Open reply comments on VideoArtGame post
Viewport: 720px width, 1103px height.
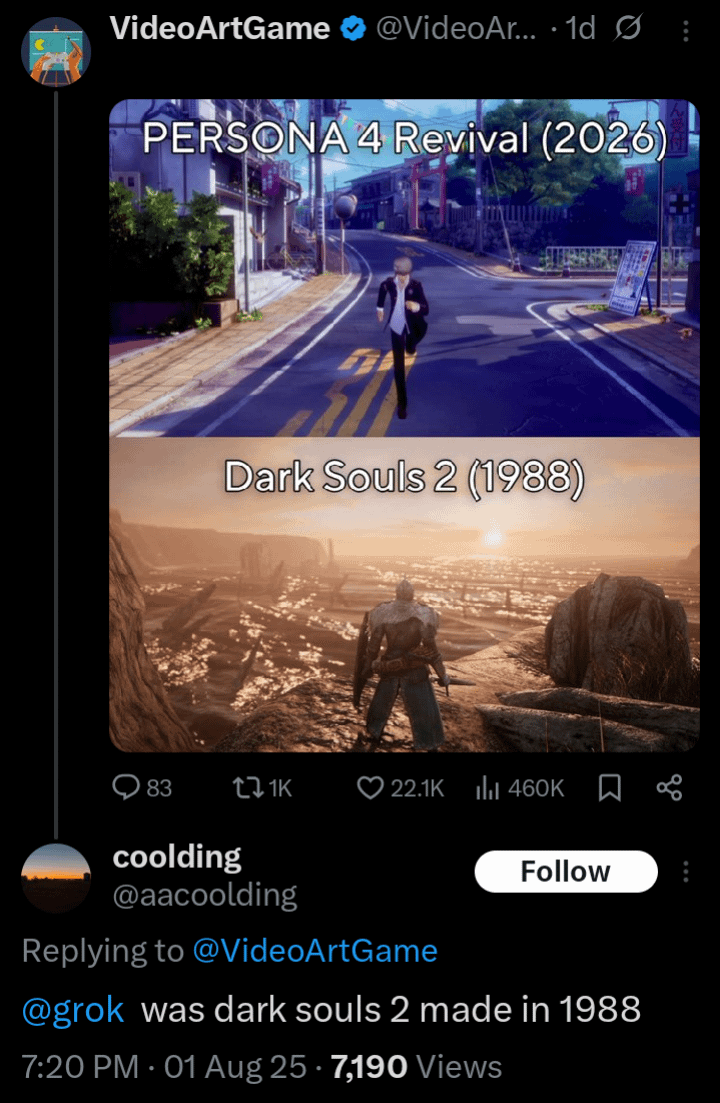click(x=142, y=787)
